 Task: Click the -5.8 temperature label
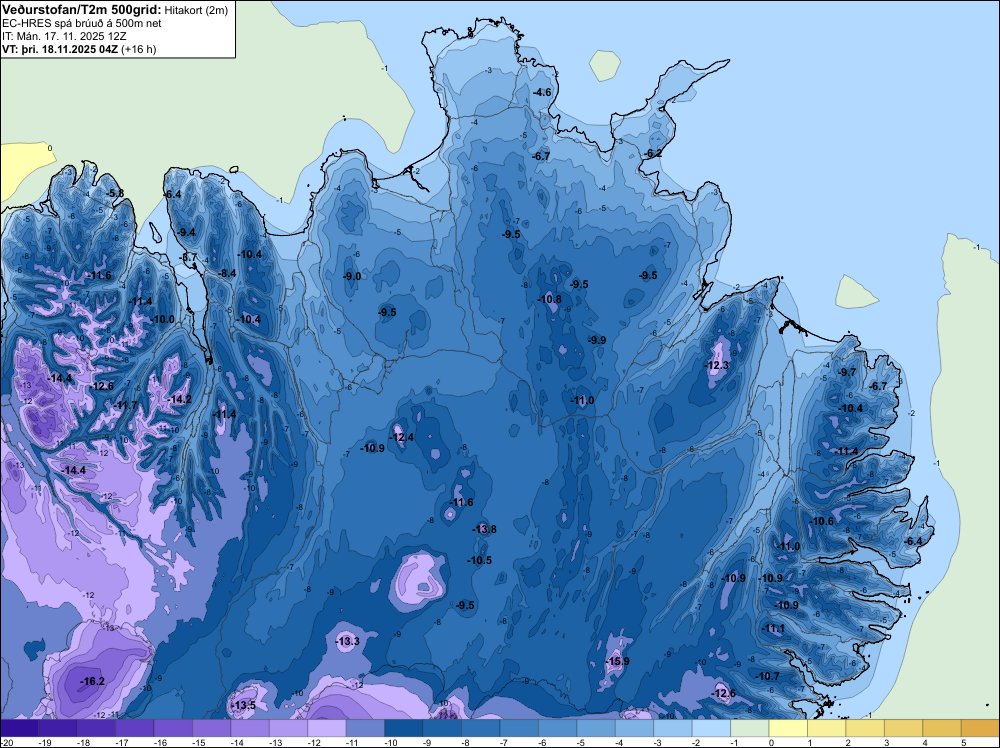click(115, 193)
